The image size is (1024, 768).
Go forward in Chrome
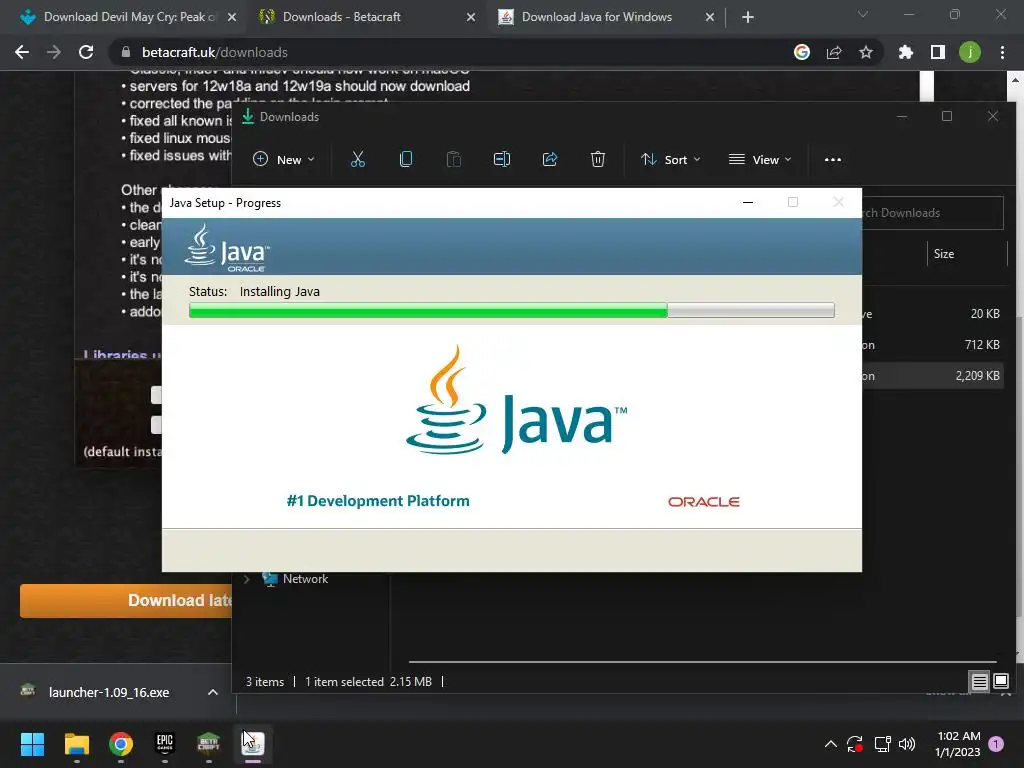tap(54, 52)
